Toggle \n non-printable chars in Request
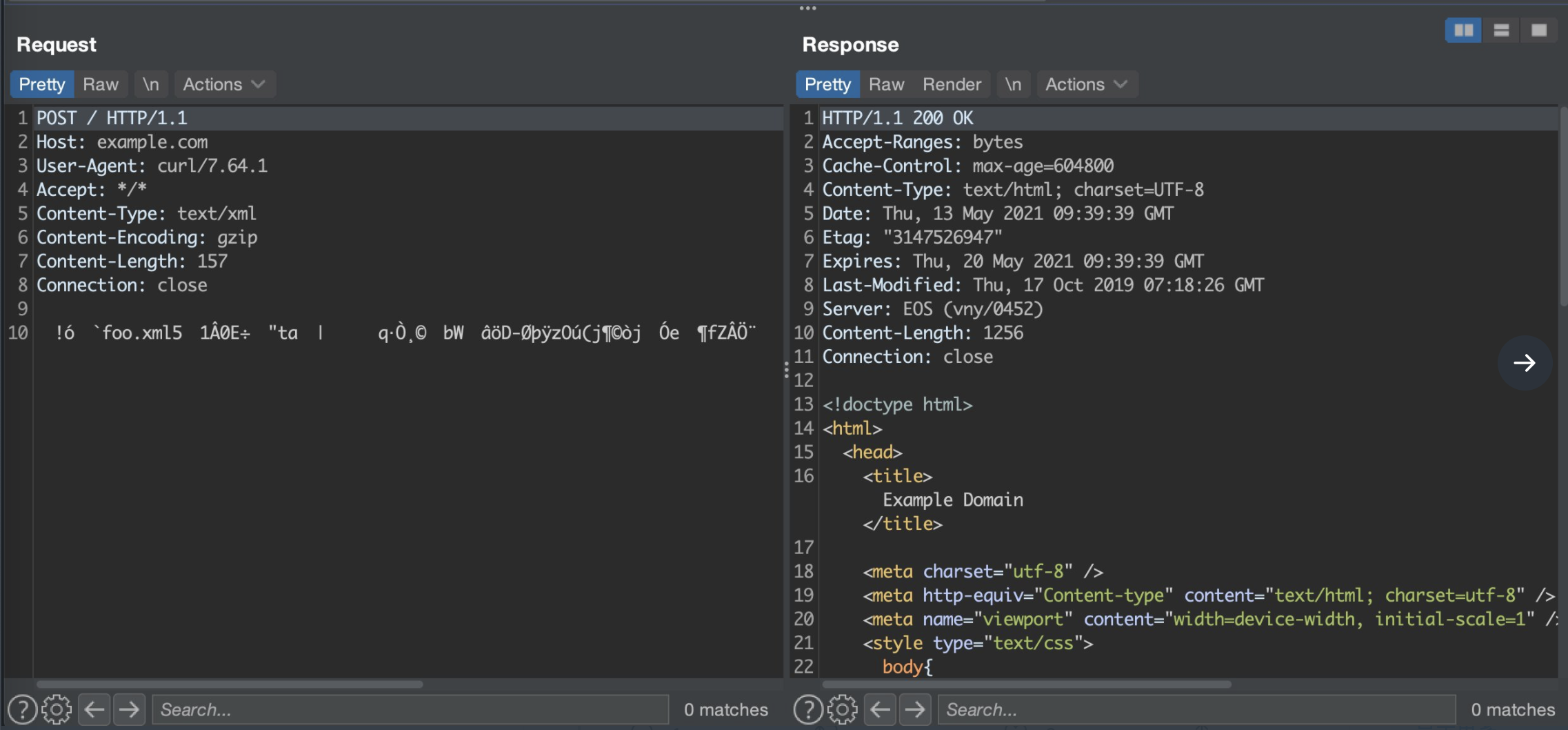 (x=151, y=84)
